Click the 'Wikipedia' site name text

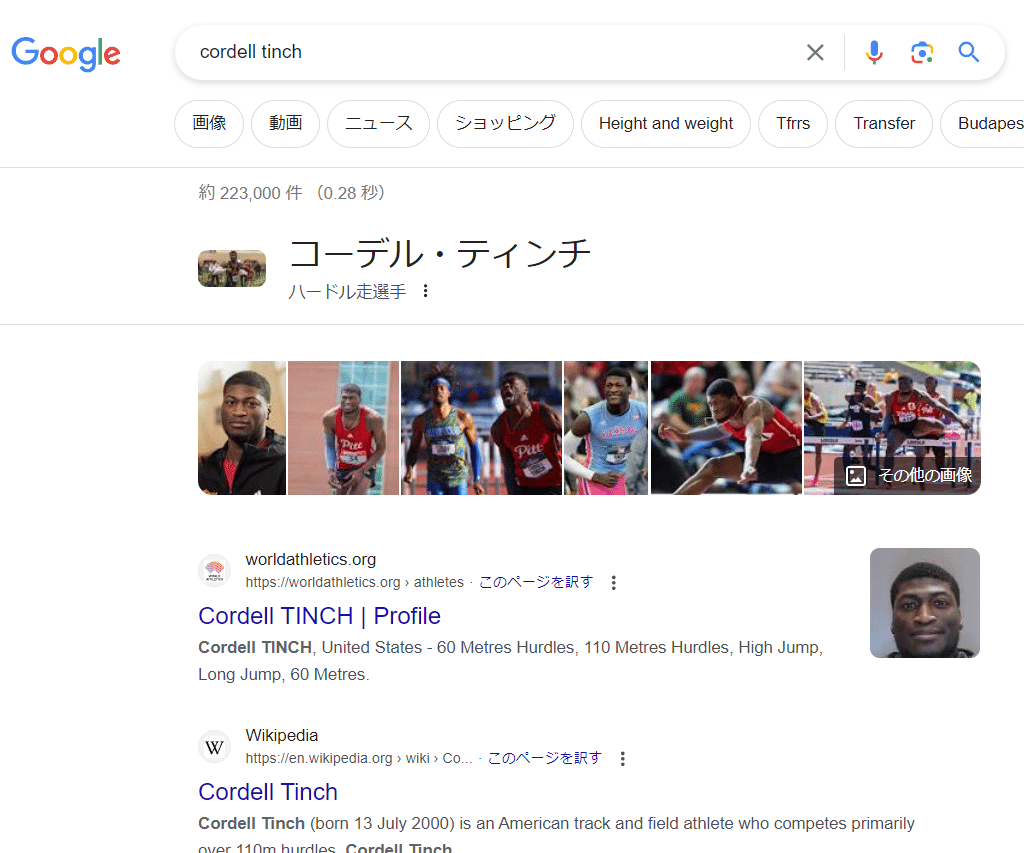[x=281, y=735]
